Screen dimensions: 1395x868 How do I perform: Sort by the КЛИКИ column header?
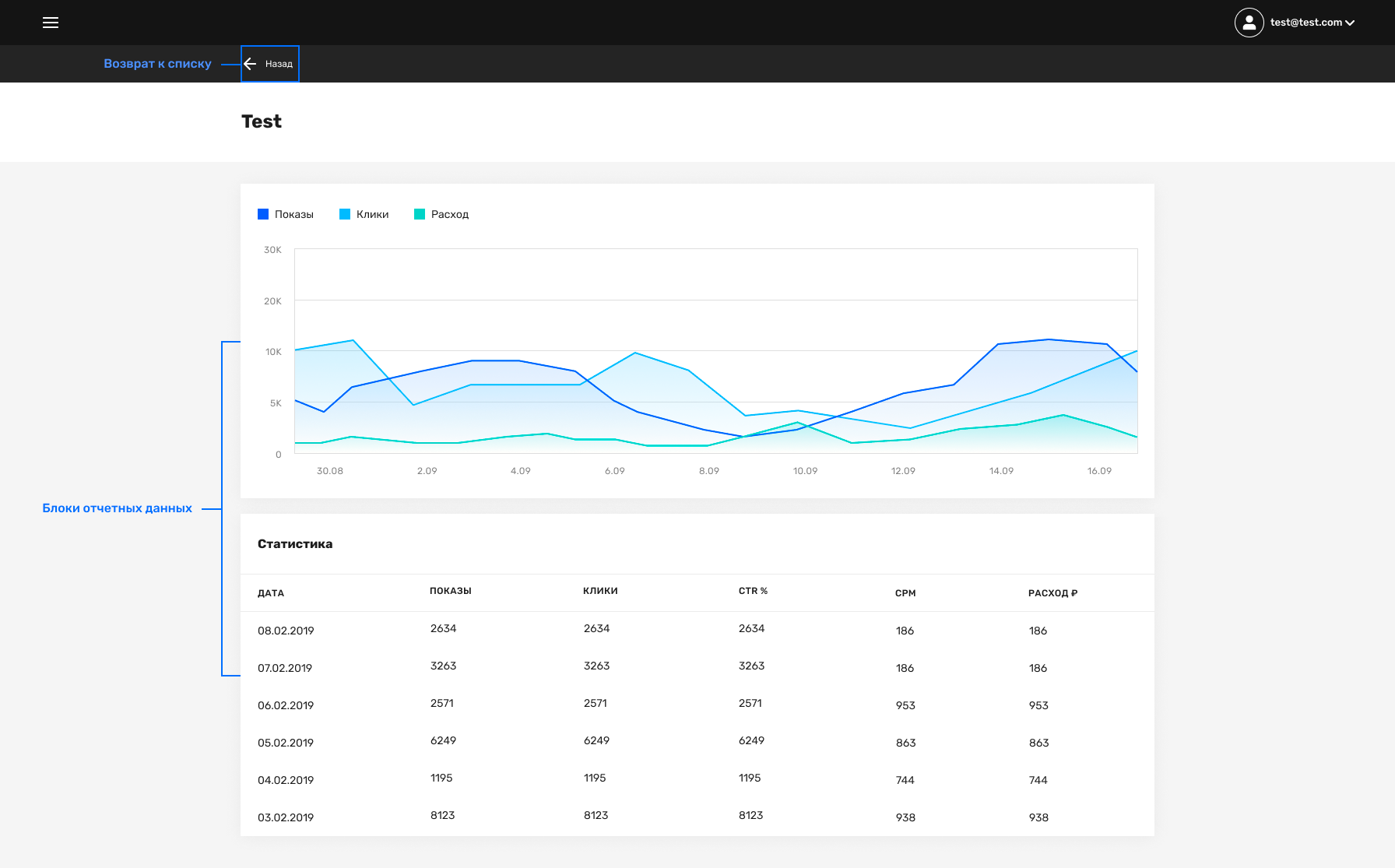pyautogui.click(x=600, y=591)
